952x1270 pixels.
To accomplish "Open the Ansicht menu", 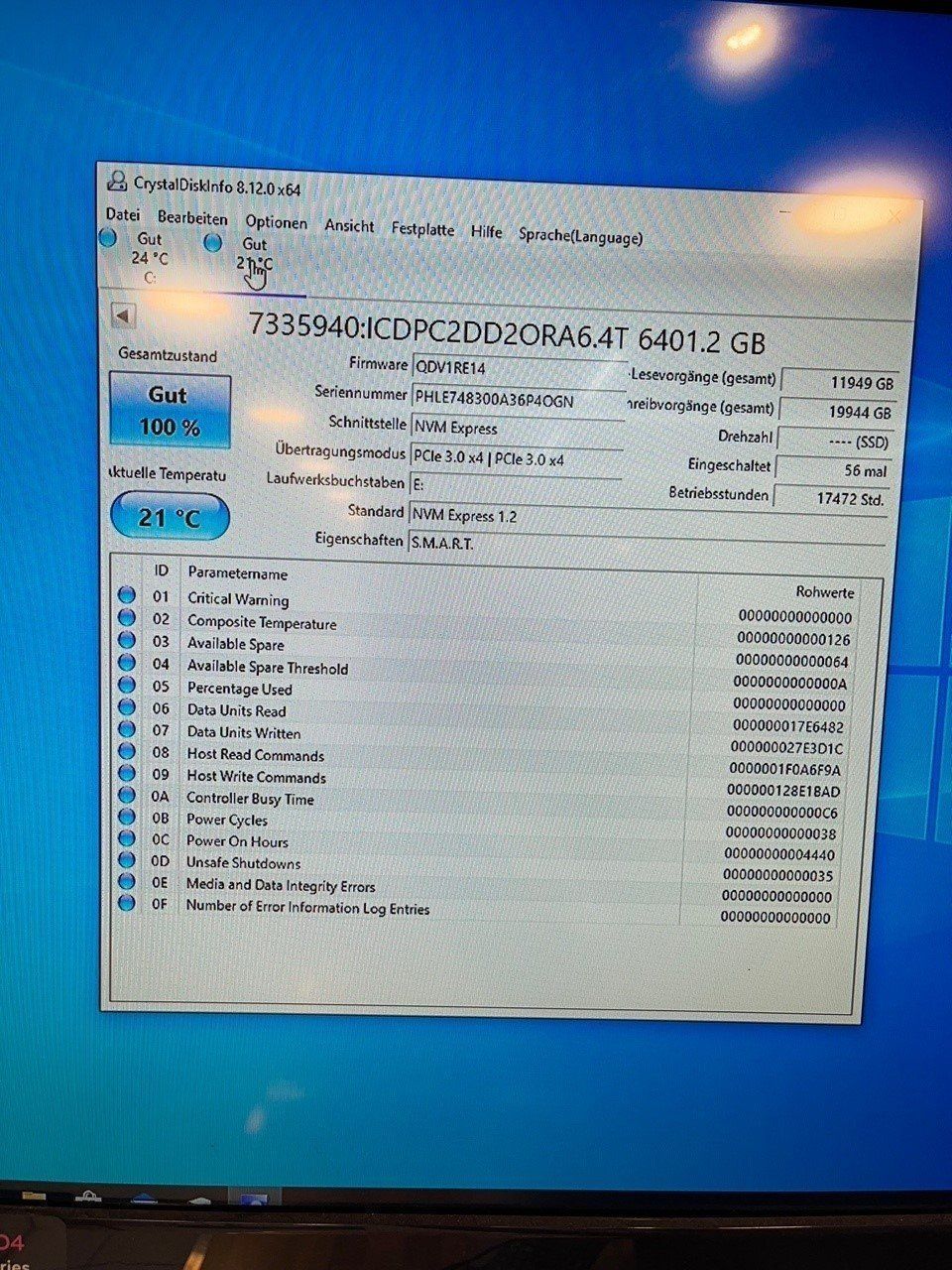I will click(x=349, y=226).
